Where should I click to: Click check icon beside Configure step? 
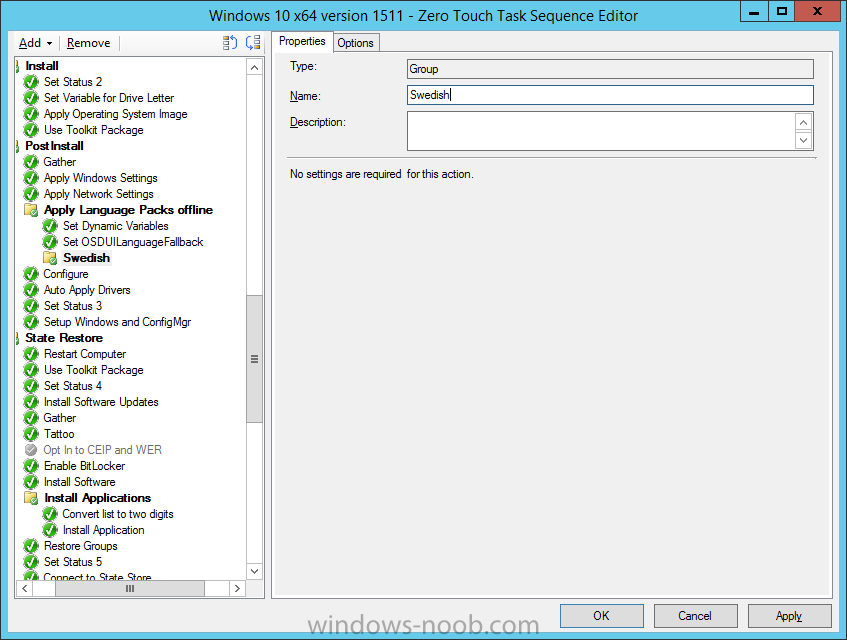(x=31, y=274)
